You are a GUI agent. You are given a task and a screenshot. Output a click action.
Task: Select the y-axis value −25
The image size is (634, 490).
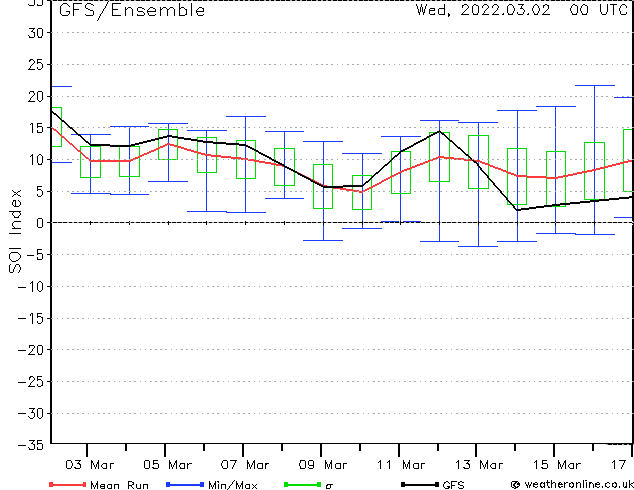[31, 381]
